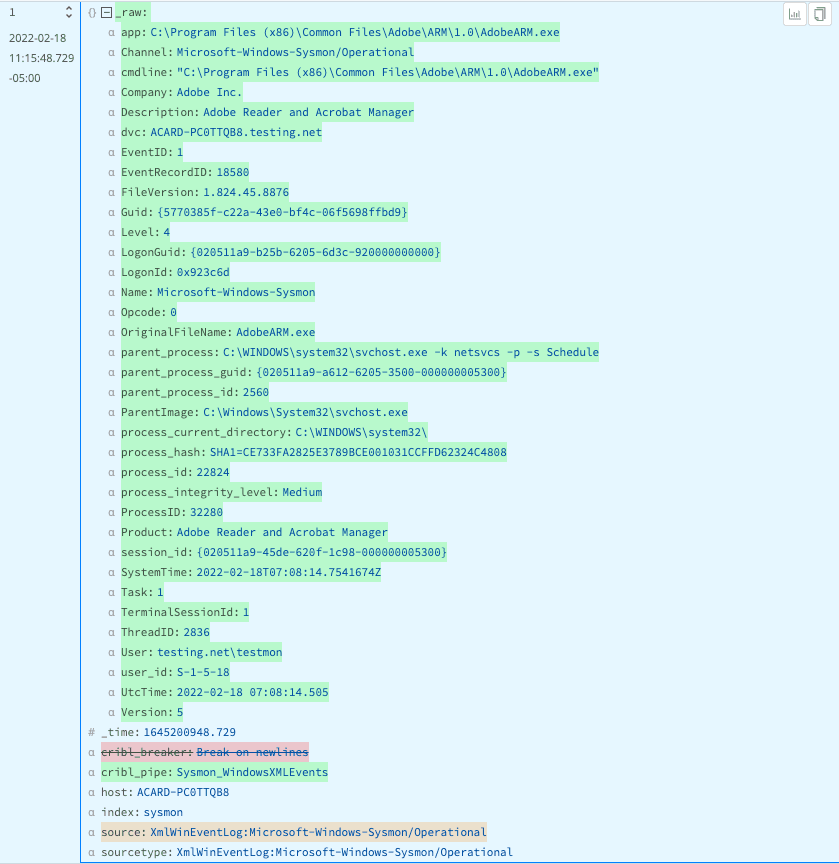Click the 'a' icon next to the cribl_pipe field
Viewport: 839px width, 864px height.
pyautogui.click(x=91, y=772)
